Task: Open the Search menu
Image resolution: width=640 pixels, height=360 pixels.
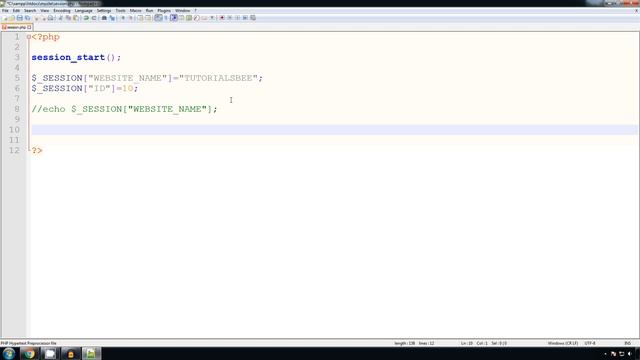Action: tap(30, 11)
